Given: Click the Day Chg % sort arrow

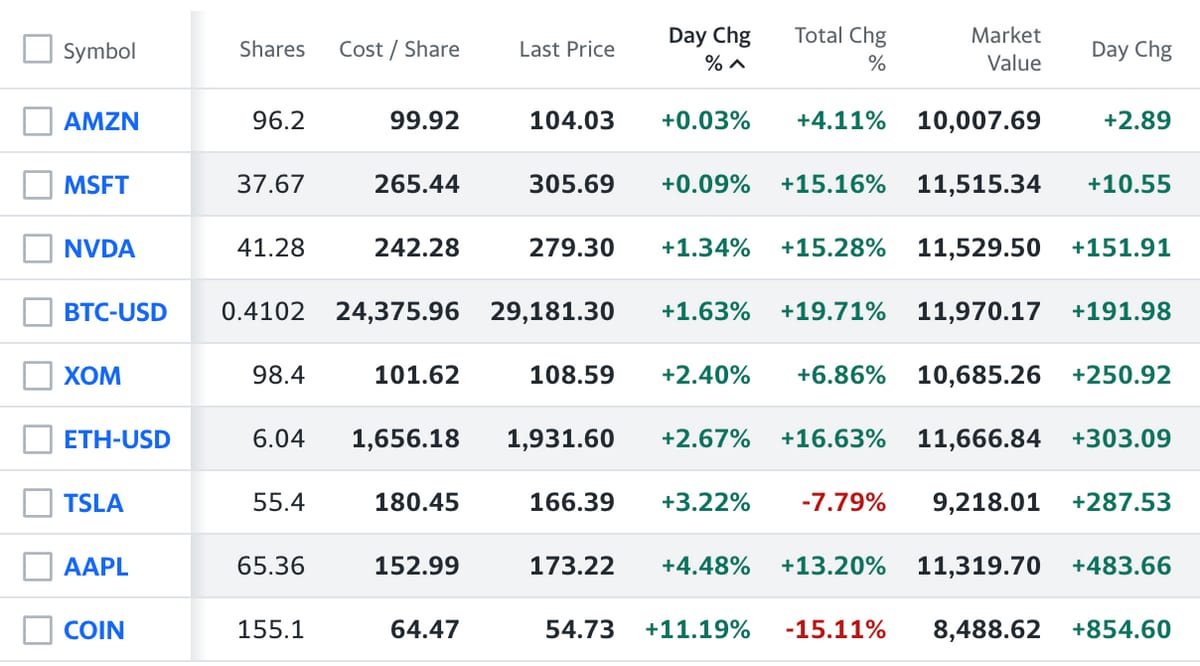Looking at the screenshot, I should tap(738, 65).
